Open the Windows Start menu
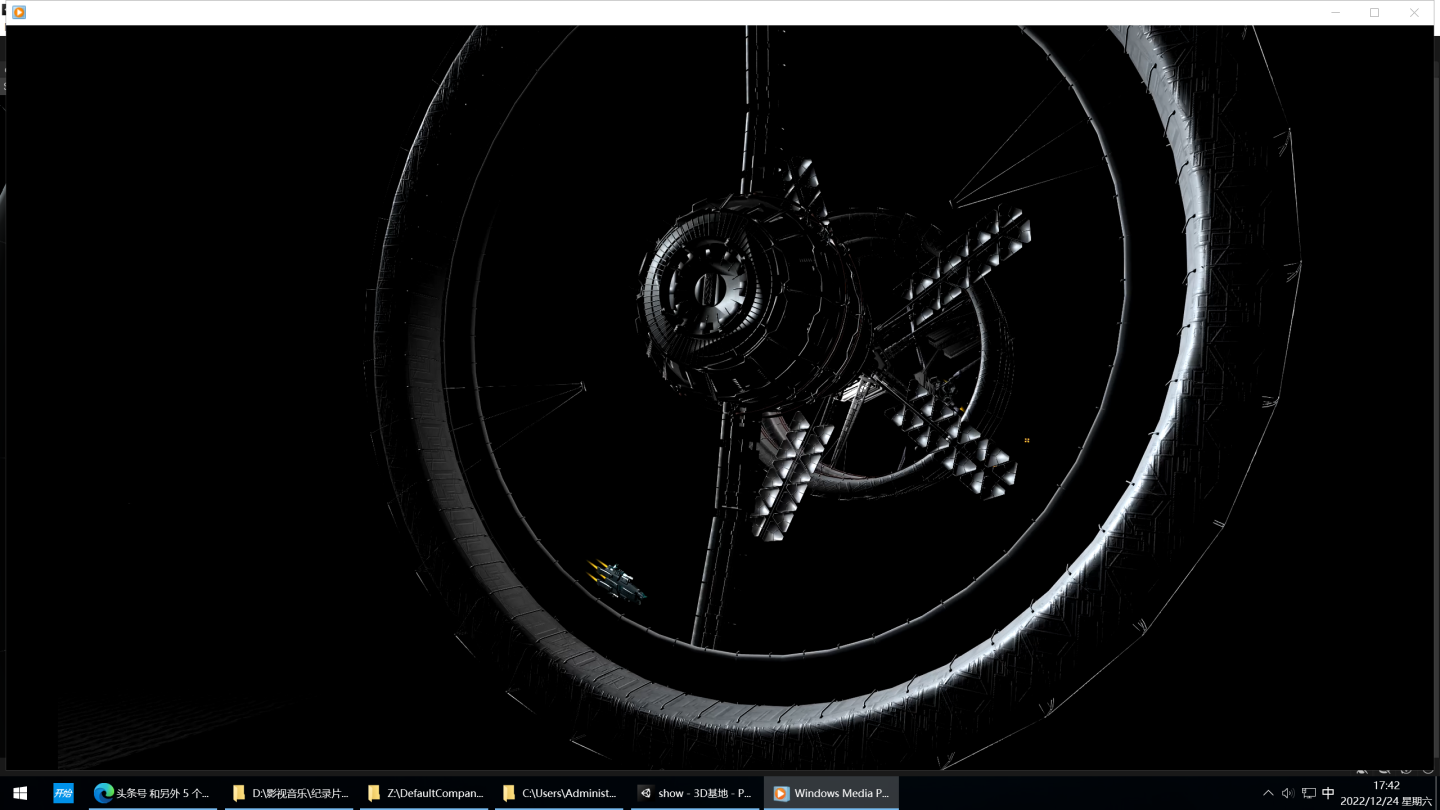The height and width of the screenshot is (810, 1440). (20, 793)
